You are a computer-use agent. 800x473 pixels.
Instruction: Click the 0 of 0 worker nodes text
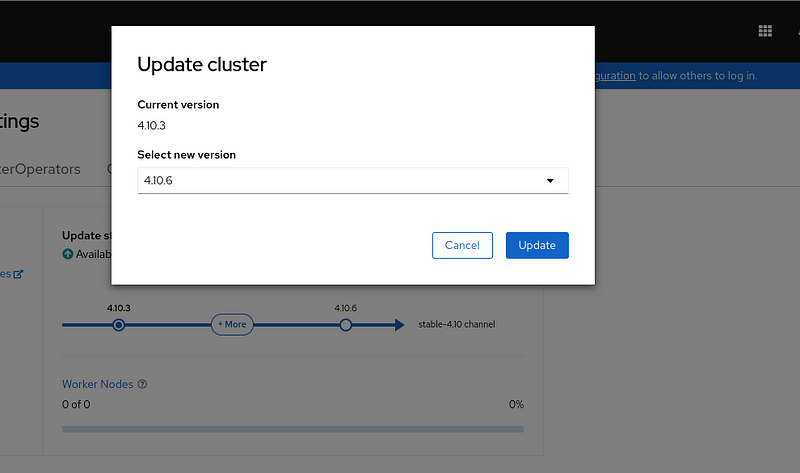pos(76,405)
